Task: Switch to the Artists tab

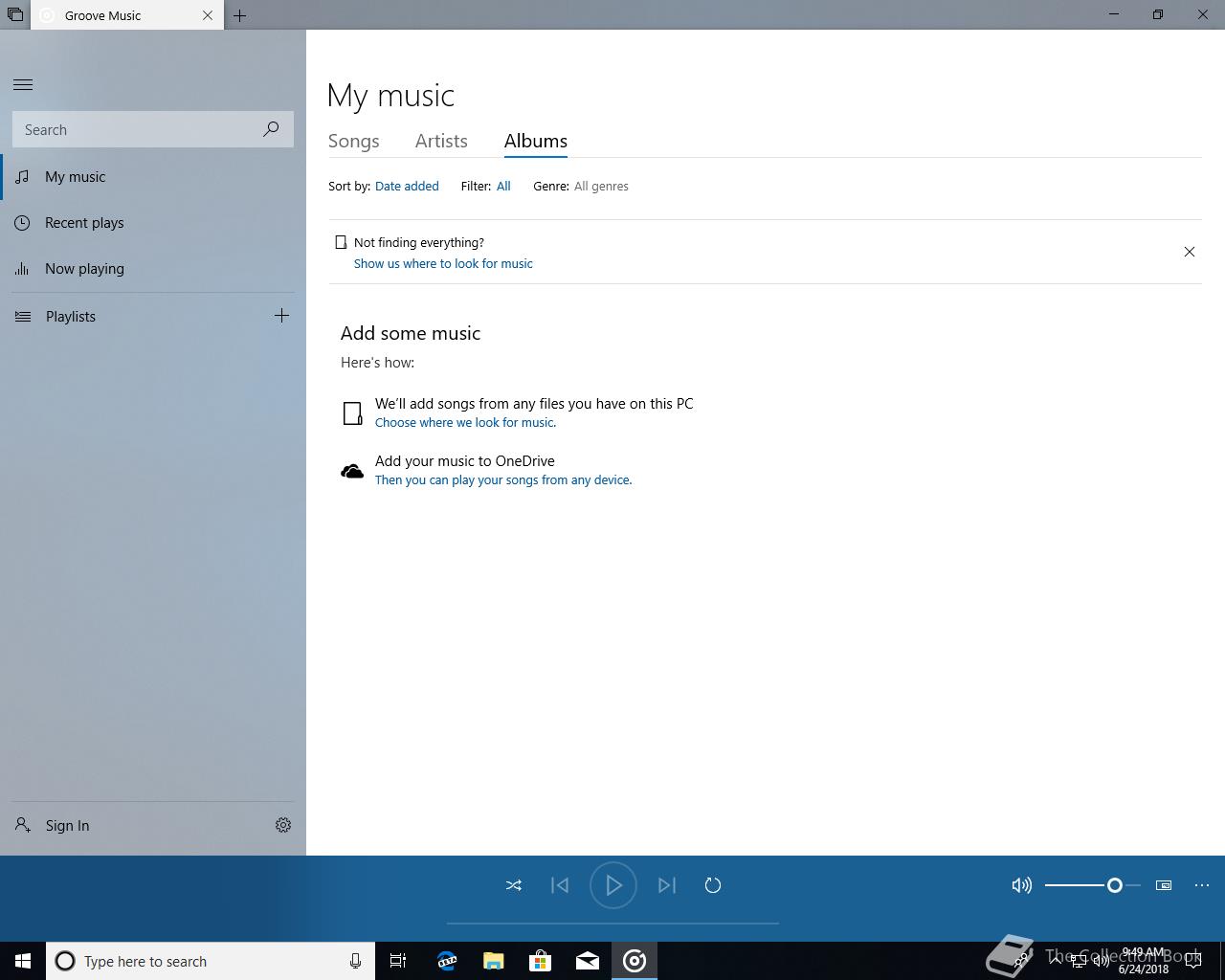Action: coord(441,141)
